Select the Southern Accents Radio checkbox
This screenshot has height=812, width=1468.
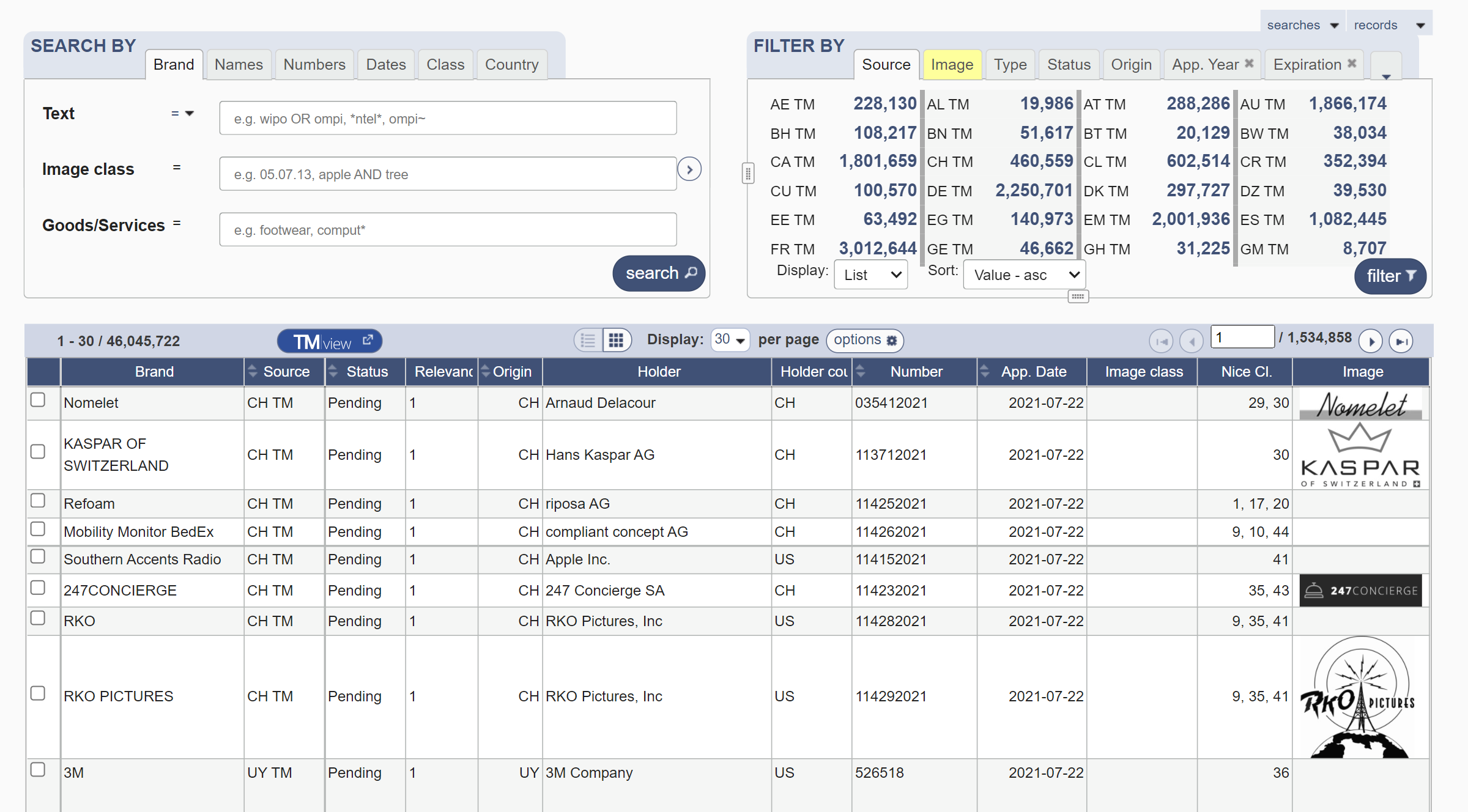38,556
